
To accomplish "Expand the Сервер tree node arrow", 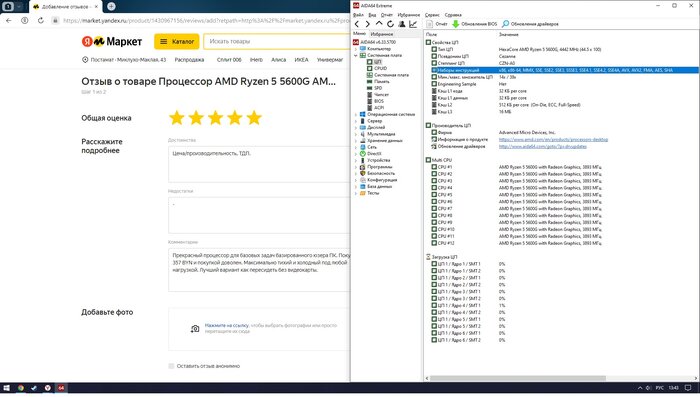I will pos(356,121).
